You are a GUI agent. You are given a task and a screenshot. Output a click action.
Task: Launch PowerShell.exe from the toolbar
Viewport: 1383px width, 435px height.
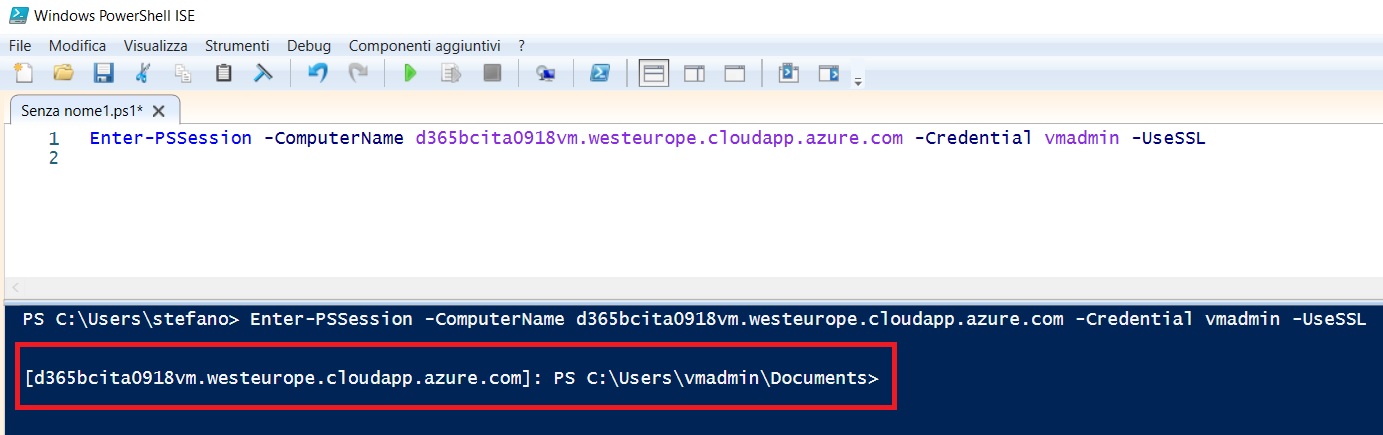click(x=599, y=73)
